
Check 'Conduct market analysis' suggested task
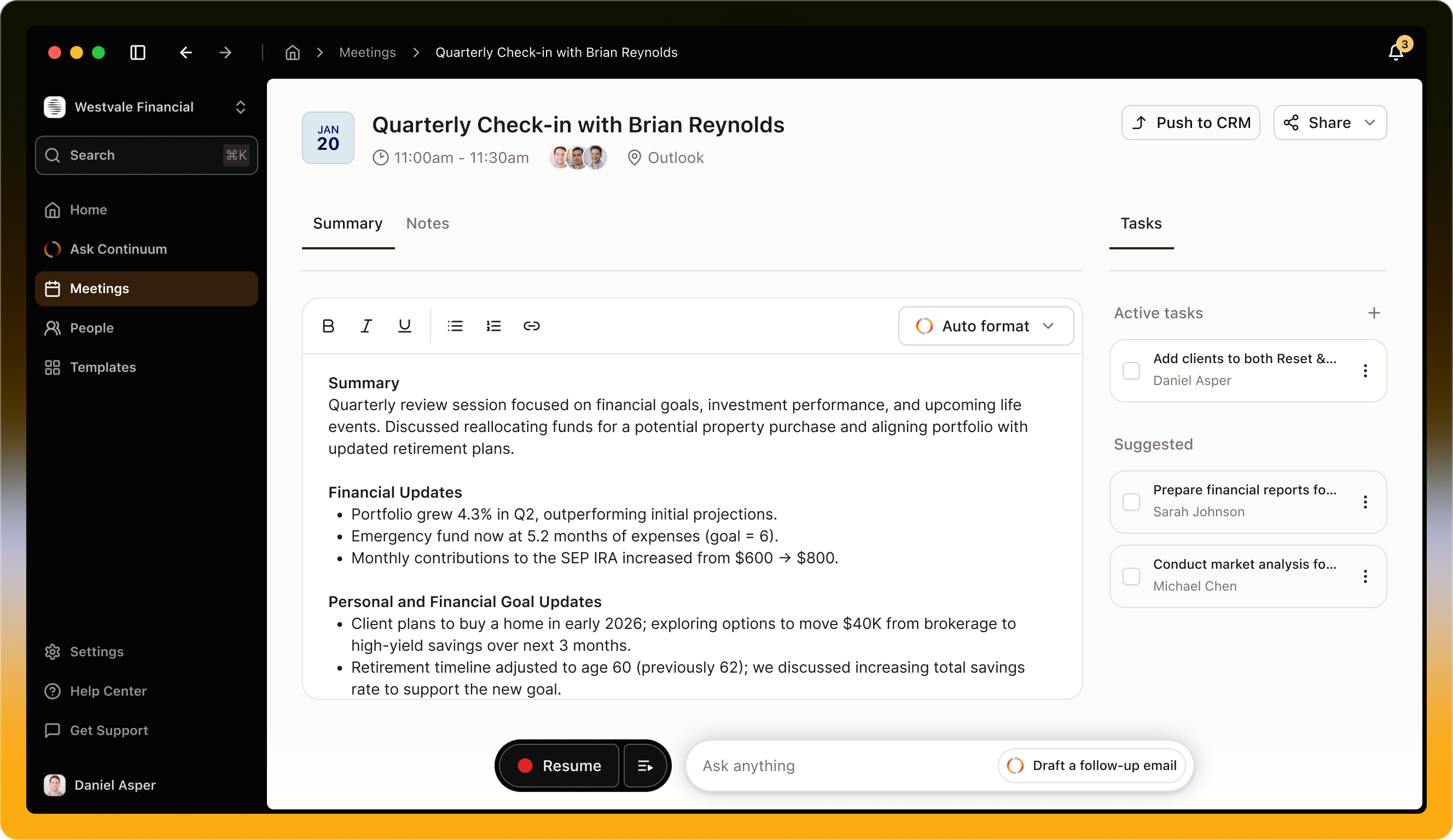point(1131,576)
